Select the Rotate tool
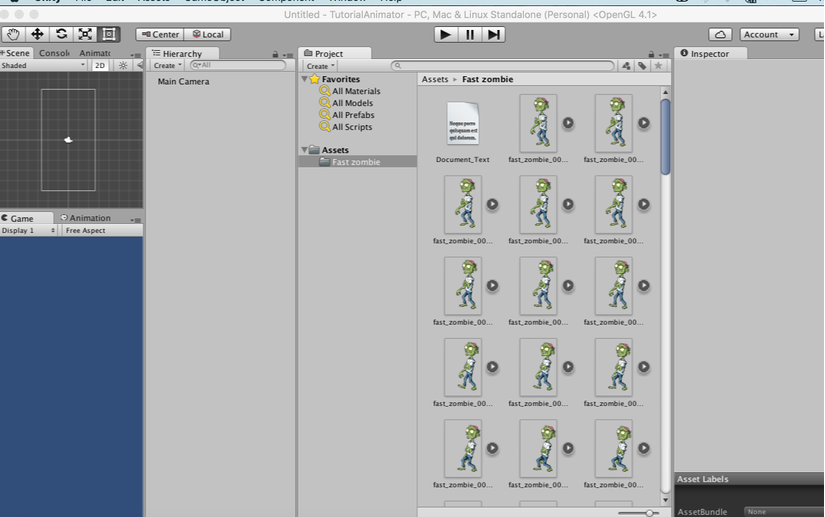The image size is (825, 517). point(61,35)
